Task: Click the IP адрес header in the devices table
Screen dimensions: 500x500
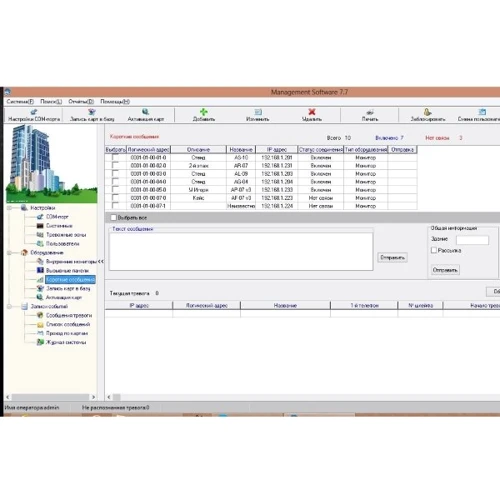Action: [x=277, y=150]
